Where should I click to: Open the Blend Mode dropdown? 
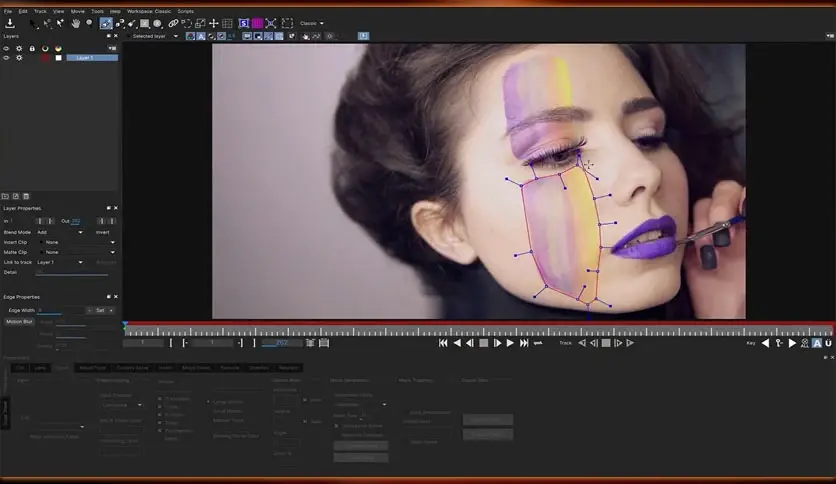pos(60,232)
